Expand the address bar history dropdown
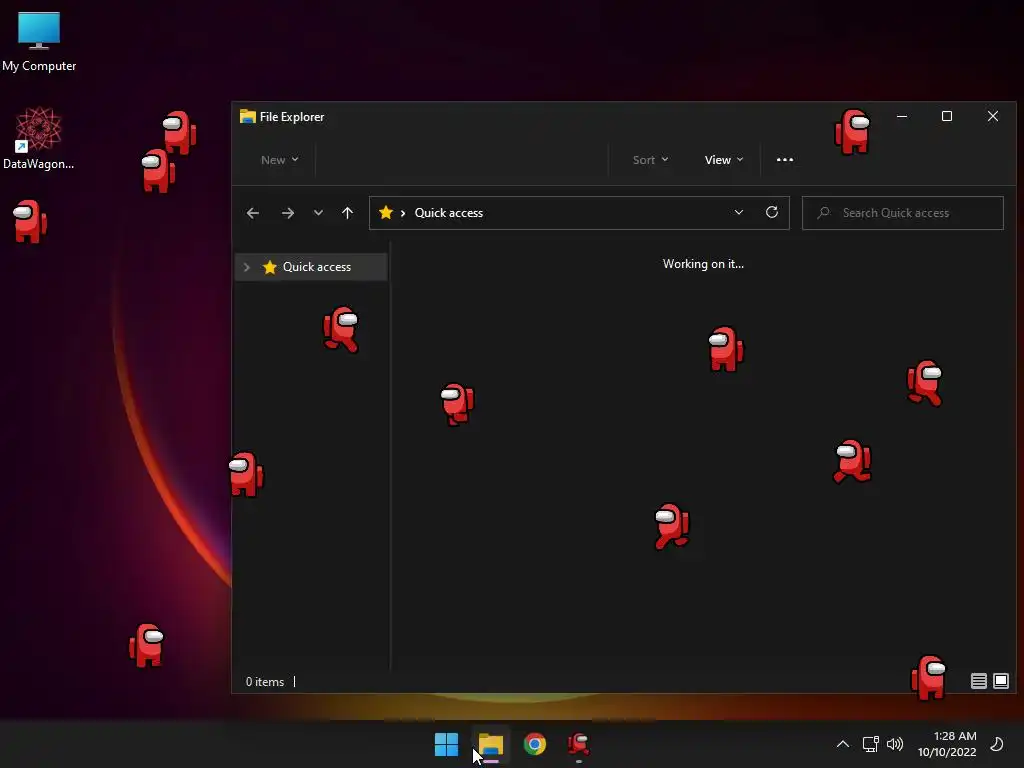Screen dimensions: 1024x768 [739, 212]
